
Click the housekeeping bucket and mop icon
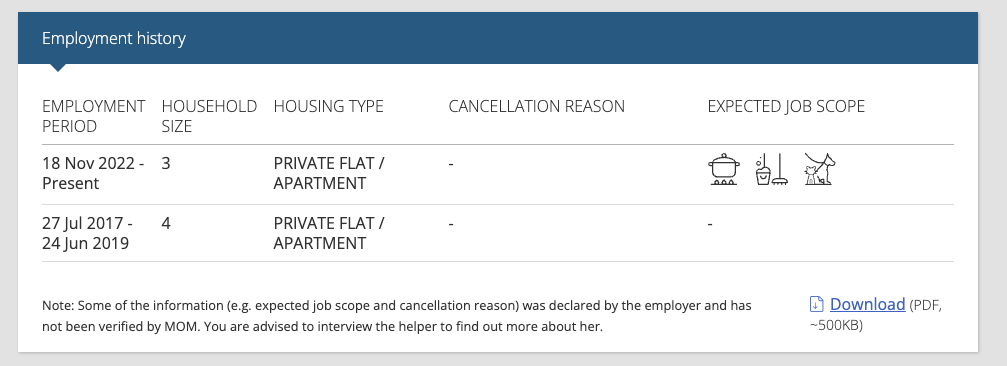point(771,170)
